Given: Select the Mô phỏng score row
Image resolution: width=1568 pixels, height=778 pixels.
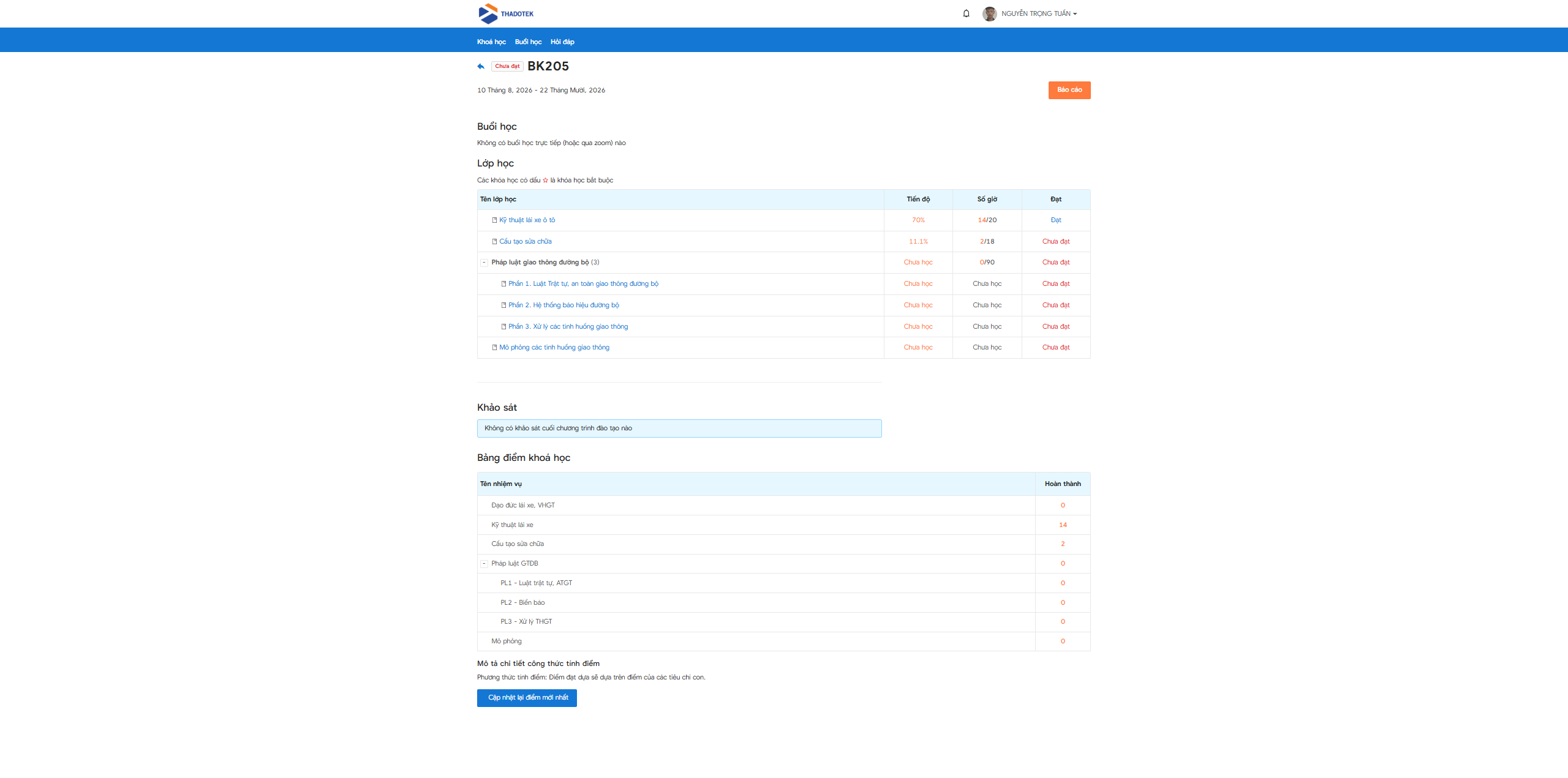Looking at the screenshot, I should [x=783, y=641].
